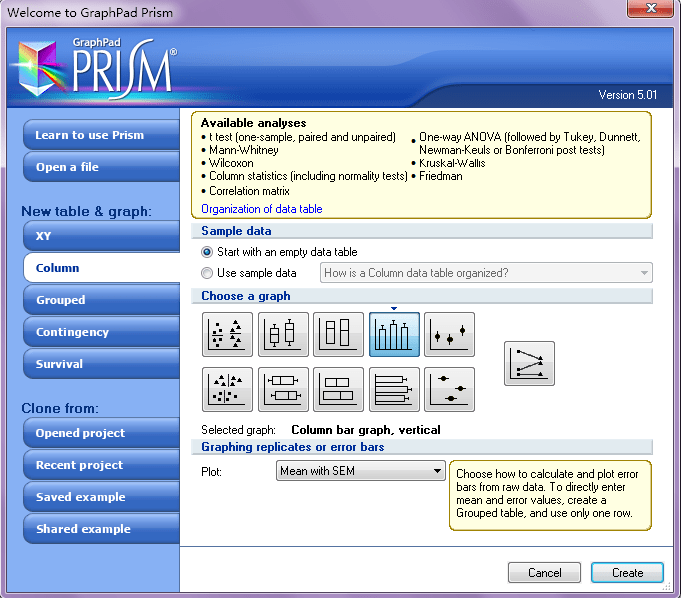Pick the floating bars vertical graph icon
The image size is (681, 598).
click(x=338, y=334)
